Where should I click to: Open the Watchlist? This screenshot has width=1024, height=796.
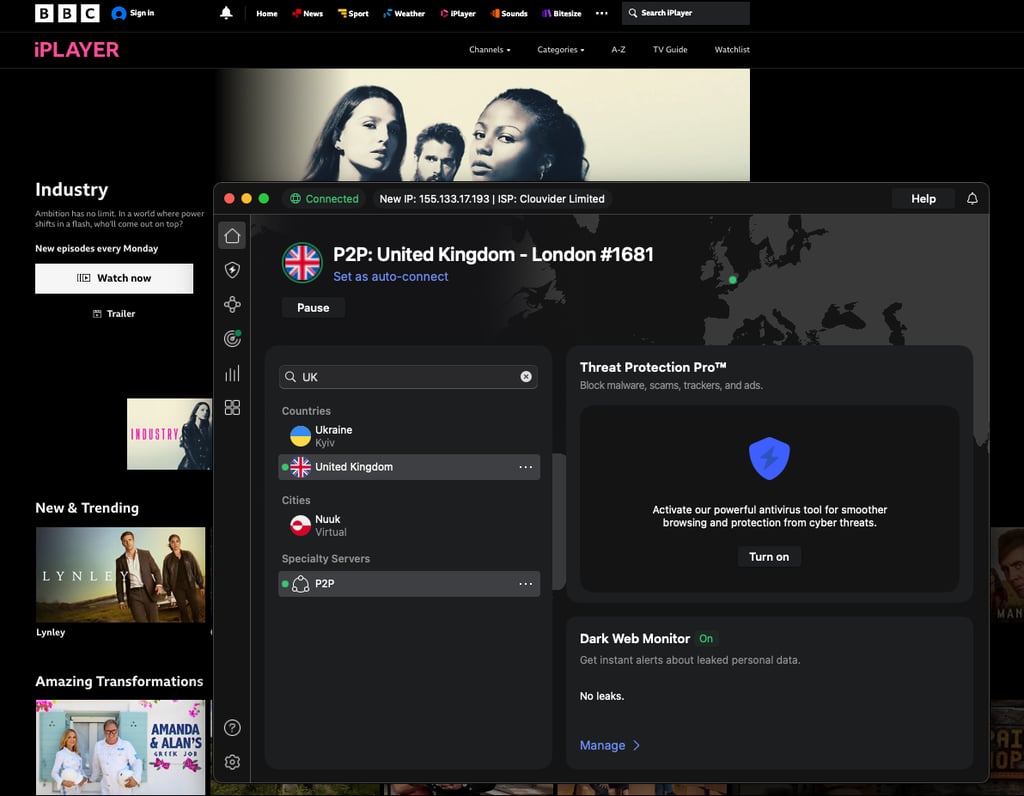(x=732, y=50)
